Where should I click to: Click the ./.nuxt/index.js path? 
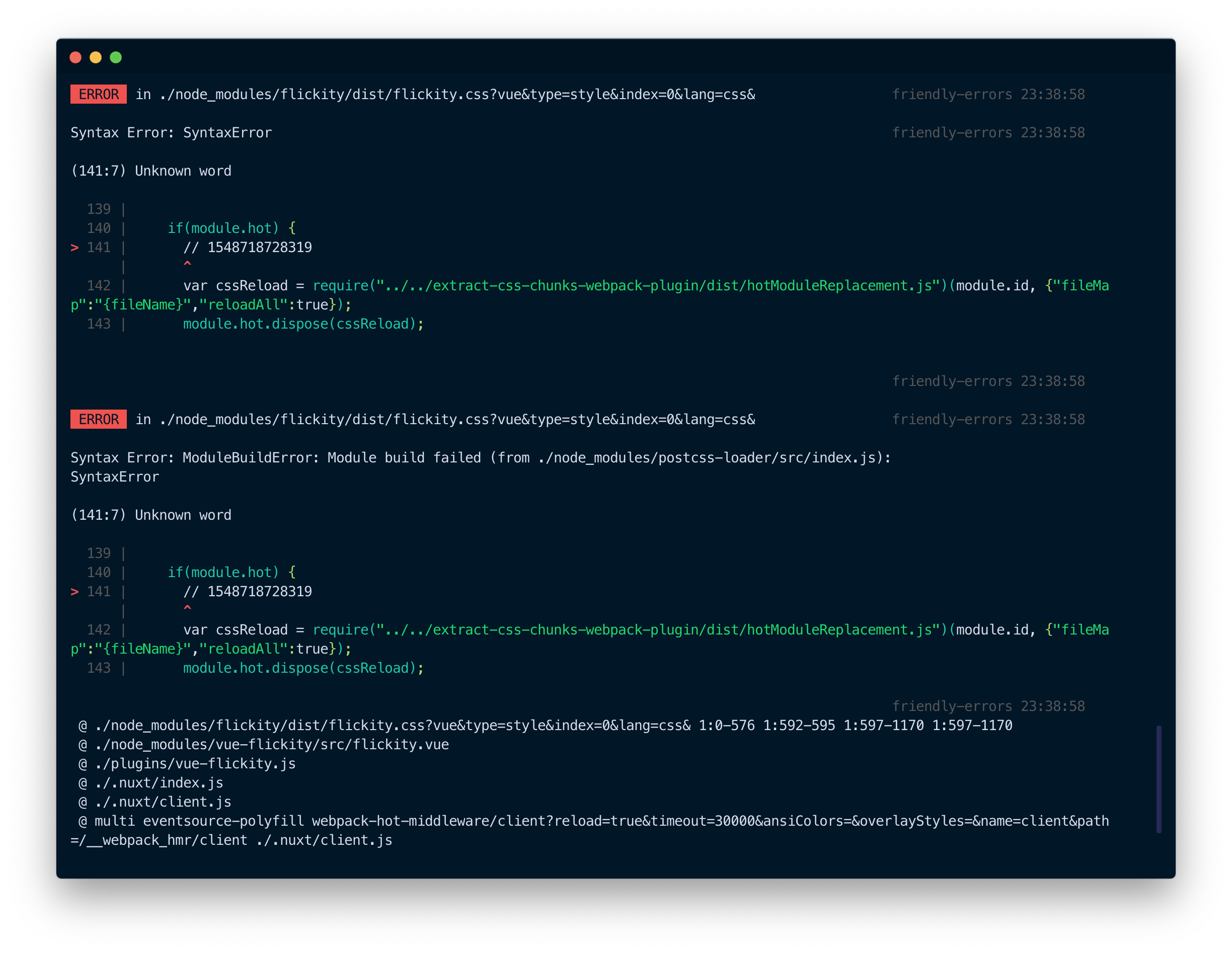(159, 783)
